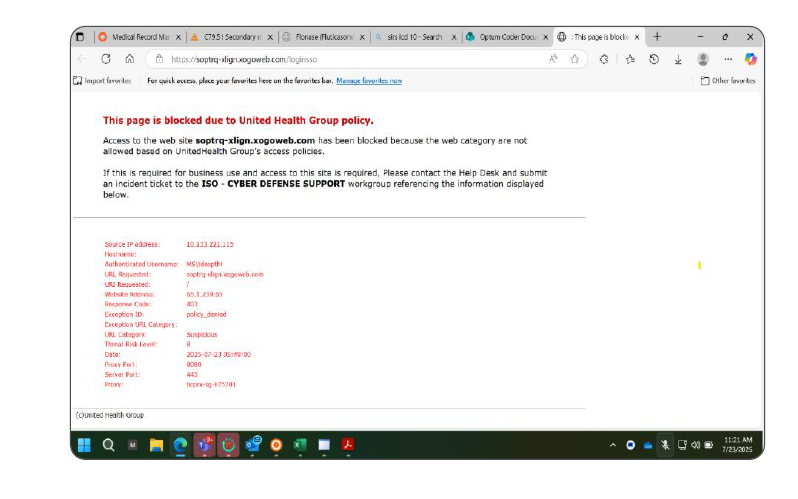The height and width of the screenshot is (499, 798).
Task: Toggle the muted microphone tray icon
Action: (x=665, y=445)
